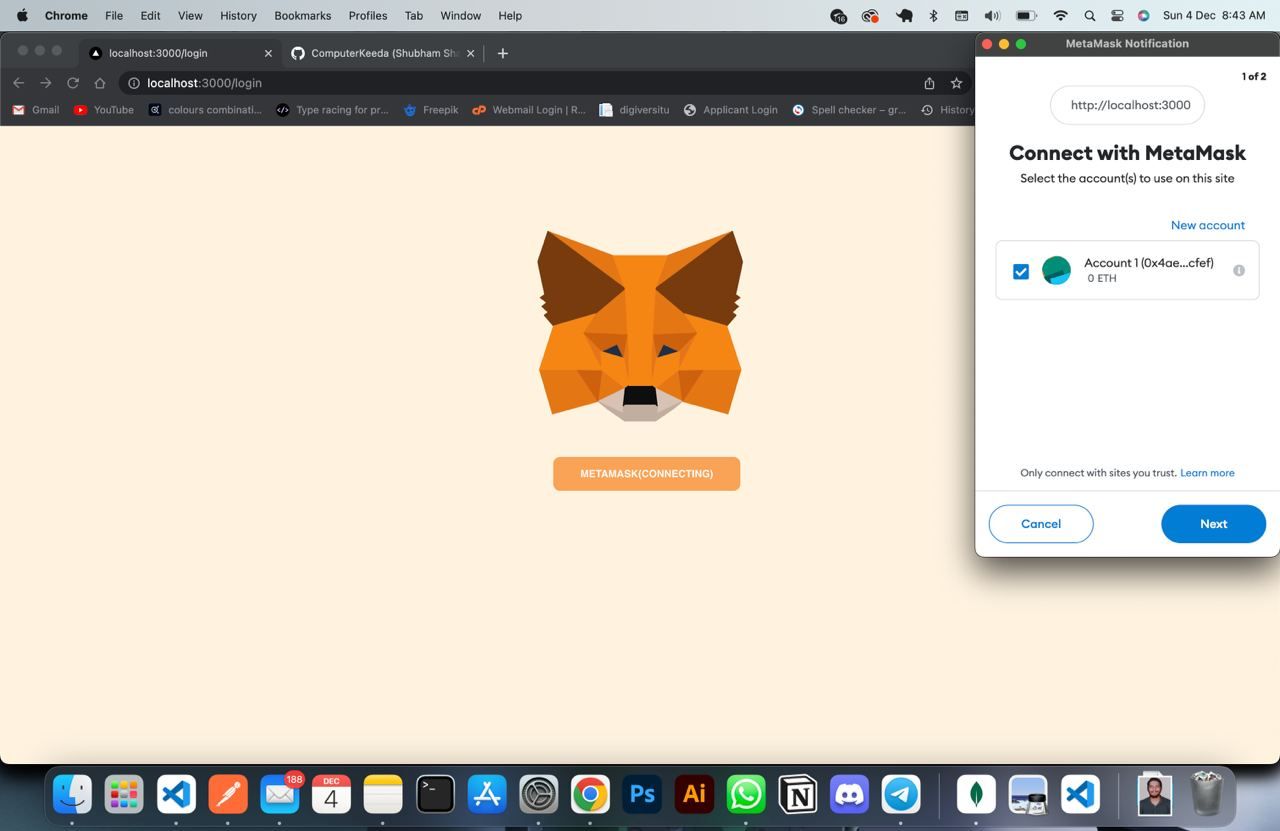Open Telegram from the dock
Image resolution: width=1280 pixels, height=831 pixels.
tap(901, 794)
